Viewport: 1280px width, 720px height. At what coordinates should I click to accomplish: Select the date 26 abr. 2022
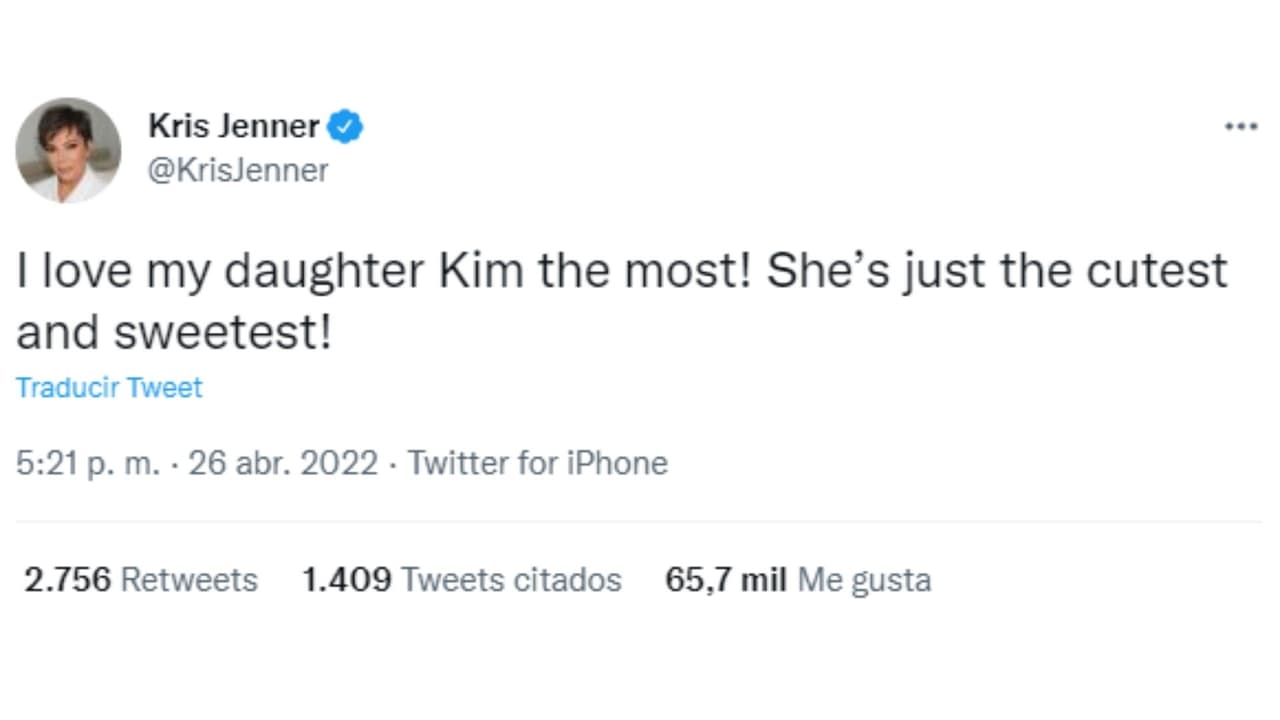tap(283, 463)
